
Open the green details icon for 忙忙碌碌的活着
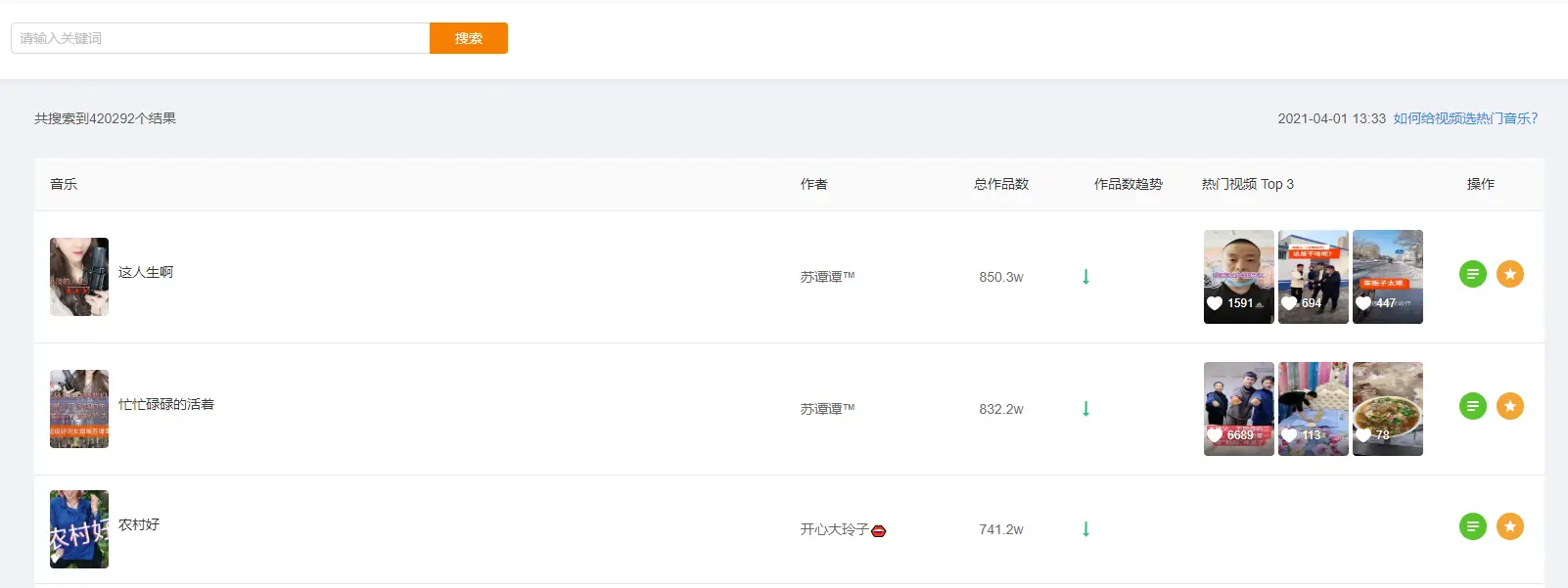(1473, 405)
